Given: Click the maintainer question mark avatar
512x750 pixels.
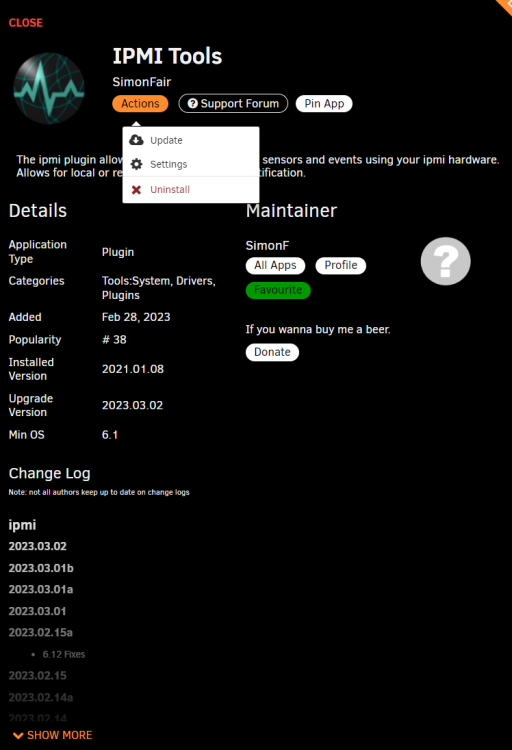Looking at the screenshot, I should (x=445, y=261).
